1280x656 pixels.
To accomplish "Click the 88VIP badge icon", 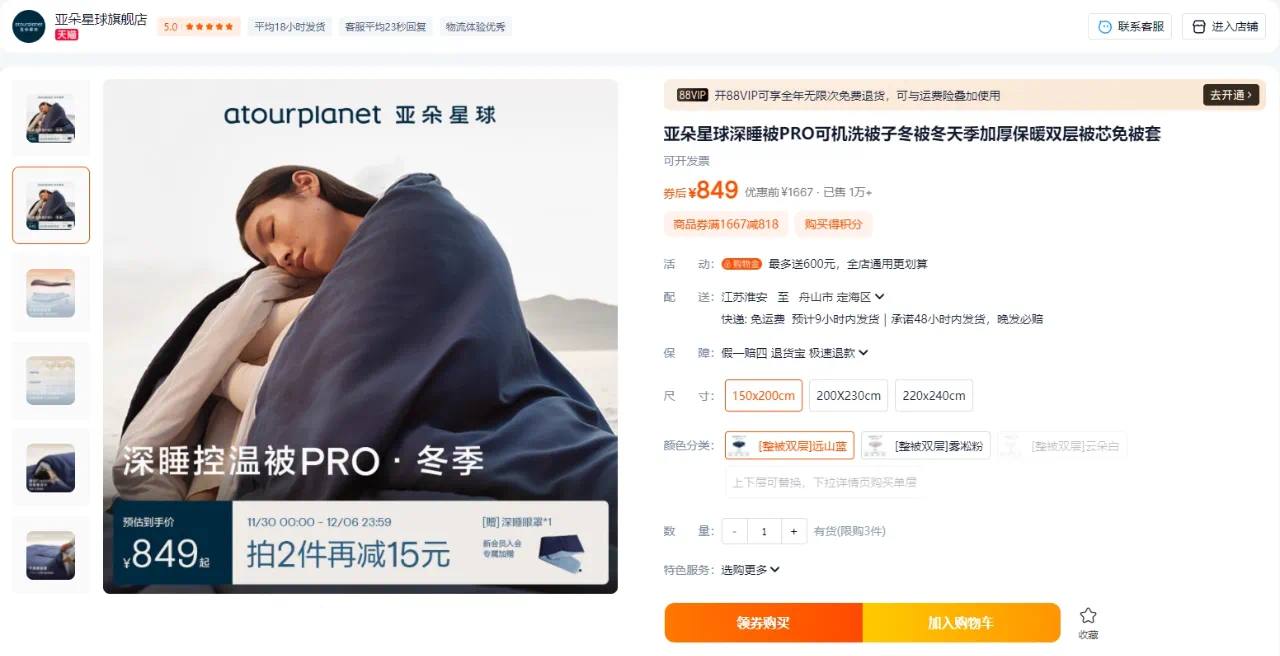I will [x=692, y=95].
